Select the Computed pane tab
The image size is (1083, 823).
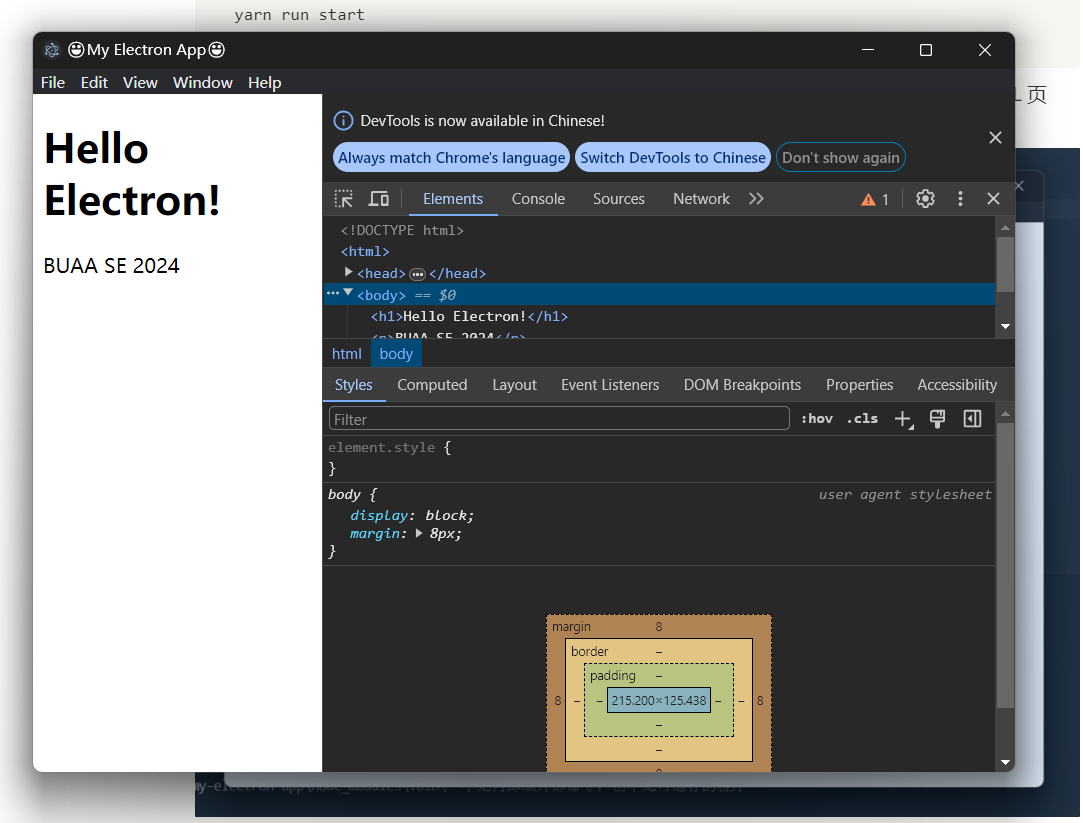click(432, 385)
